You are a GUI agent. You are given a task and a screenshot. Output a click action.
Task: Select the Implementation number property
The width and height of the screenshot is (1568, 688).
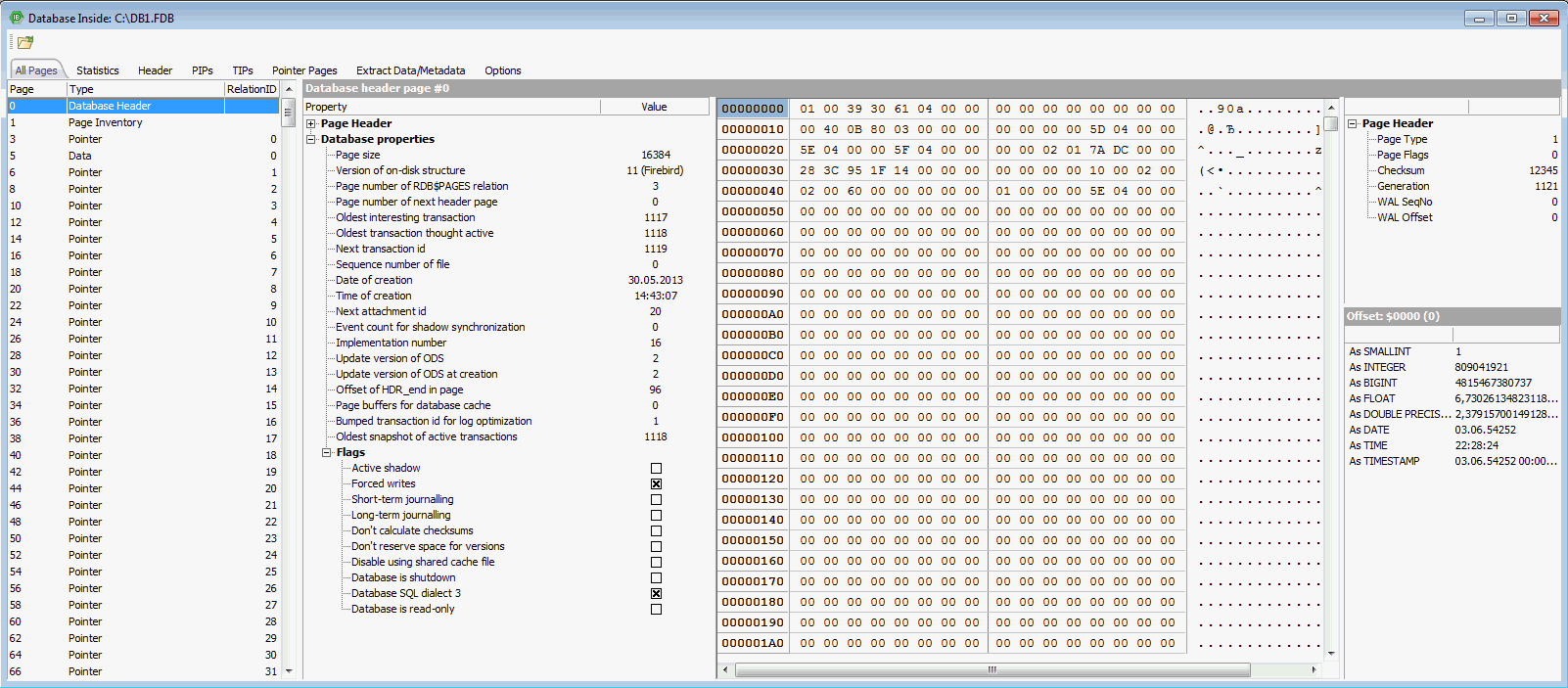[x=391, y=343]
